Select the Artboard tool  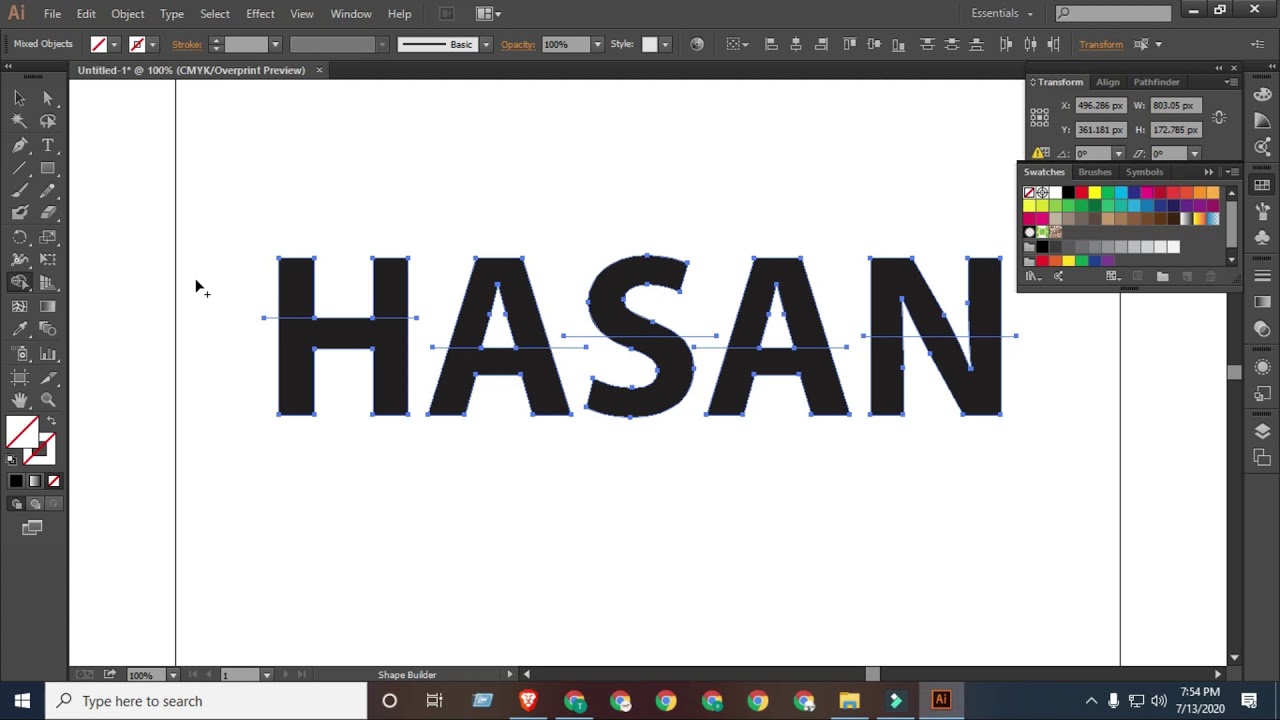click(19, 377)
